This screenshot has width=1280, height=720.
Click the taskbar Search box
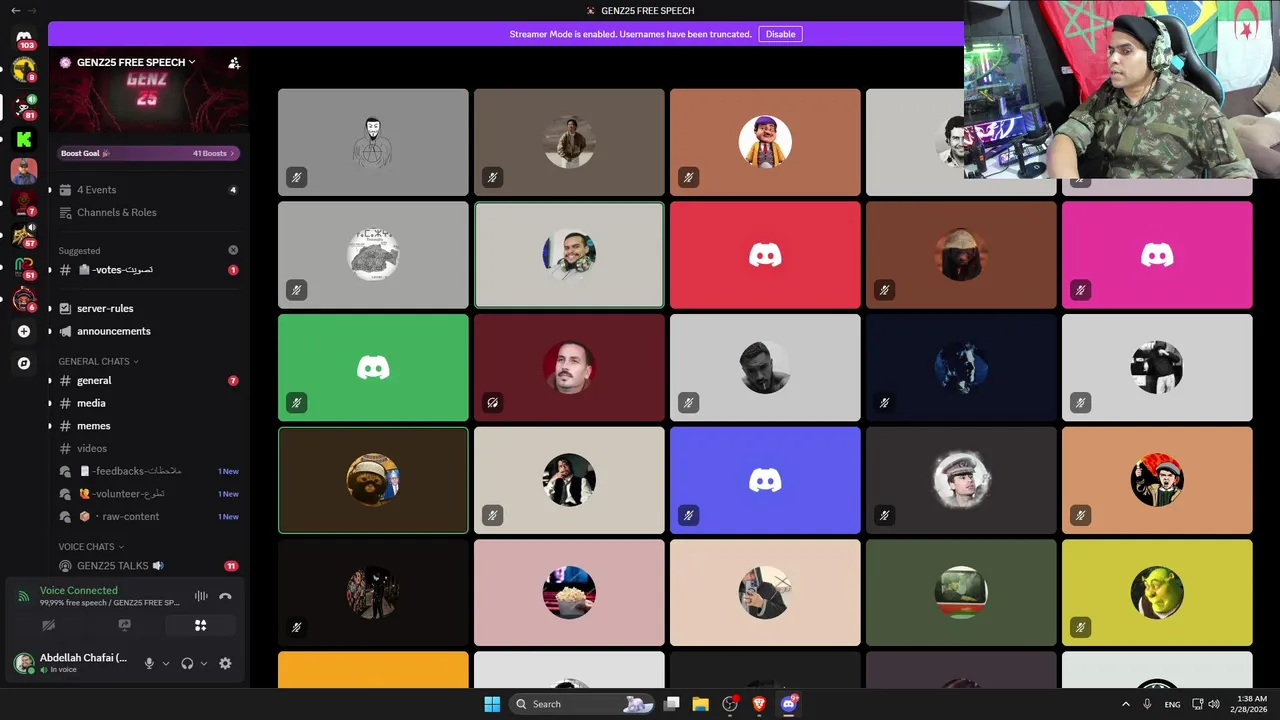pyautogui.click(x=582, y=704)
